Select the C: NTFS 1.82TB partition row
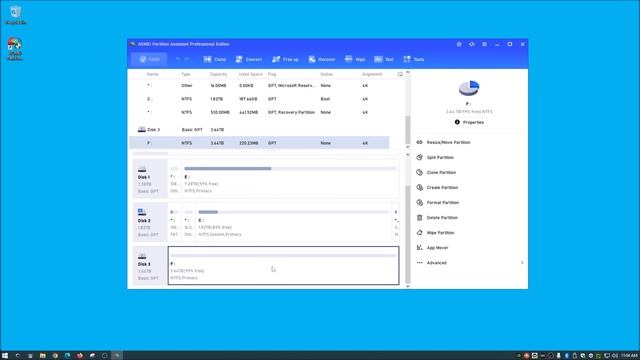The width and height of the screenshot is (640, 360). tap(259, 99)
